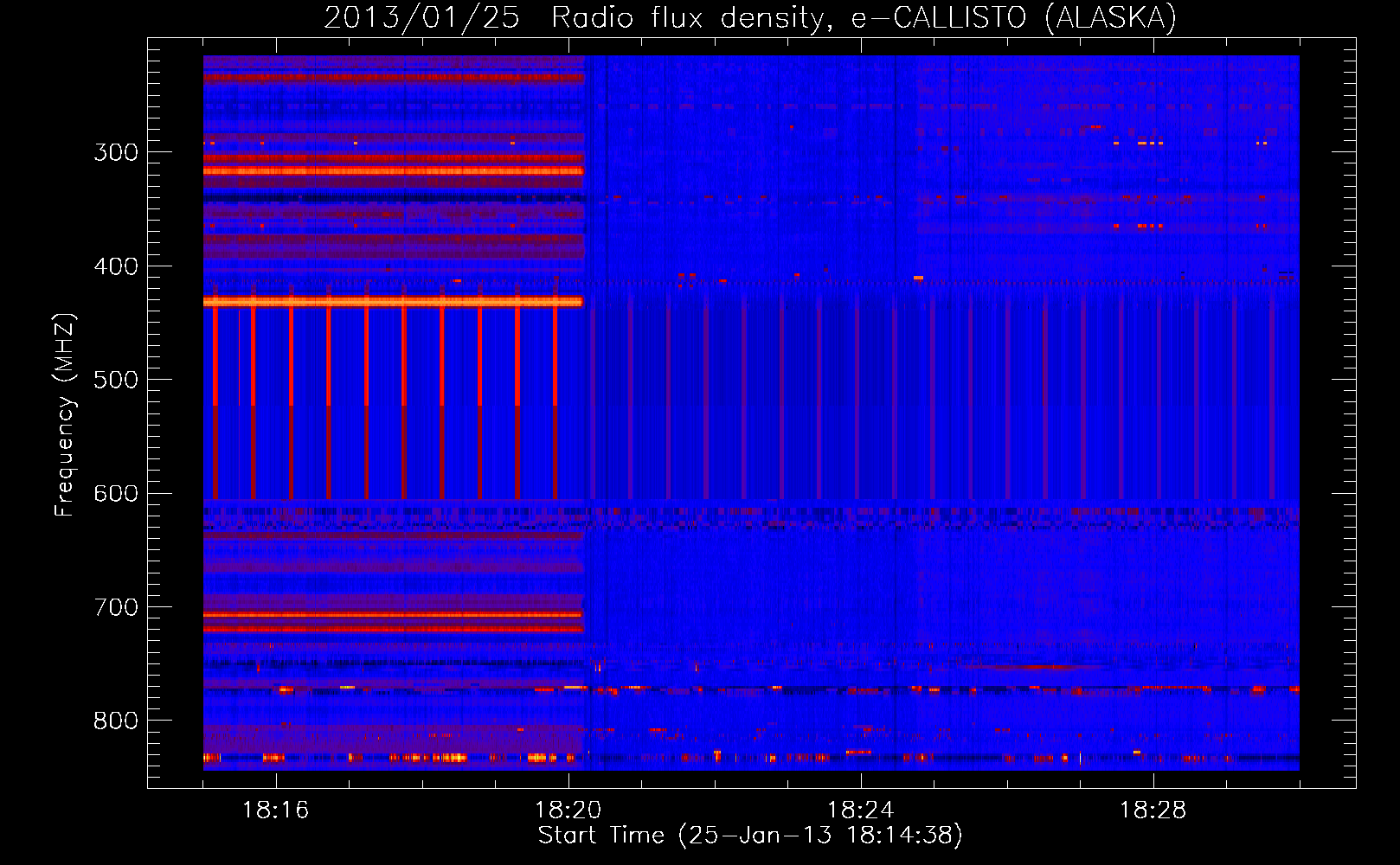The image size is (1400, 865).
Task: Click the 18:20 time tick label
Action: click(568, 811)
